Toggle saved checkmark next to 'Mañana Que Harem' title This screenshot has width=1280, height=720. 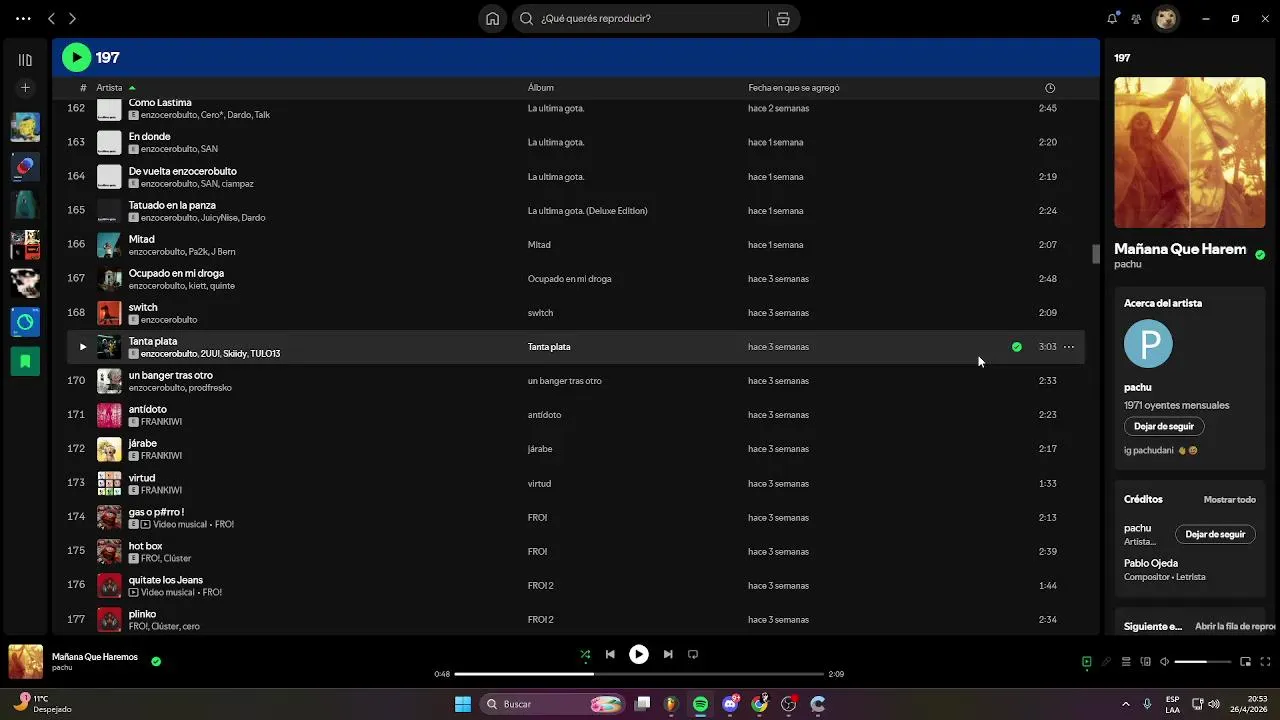click(1260, 255)
